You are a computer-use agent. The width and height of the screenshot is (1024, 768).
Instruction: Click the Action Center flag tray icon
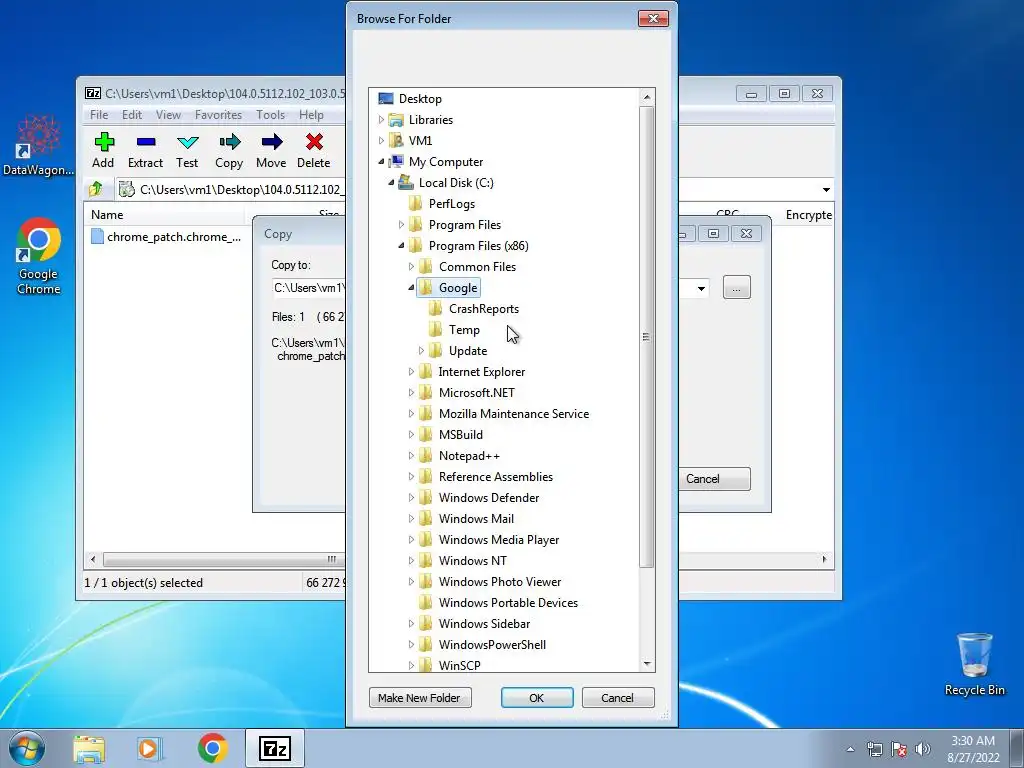point(899,749)
